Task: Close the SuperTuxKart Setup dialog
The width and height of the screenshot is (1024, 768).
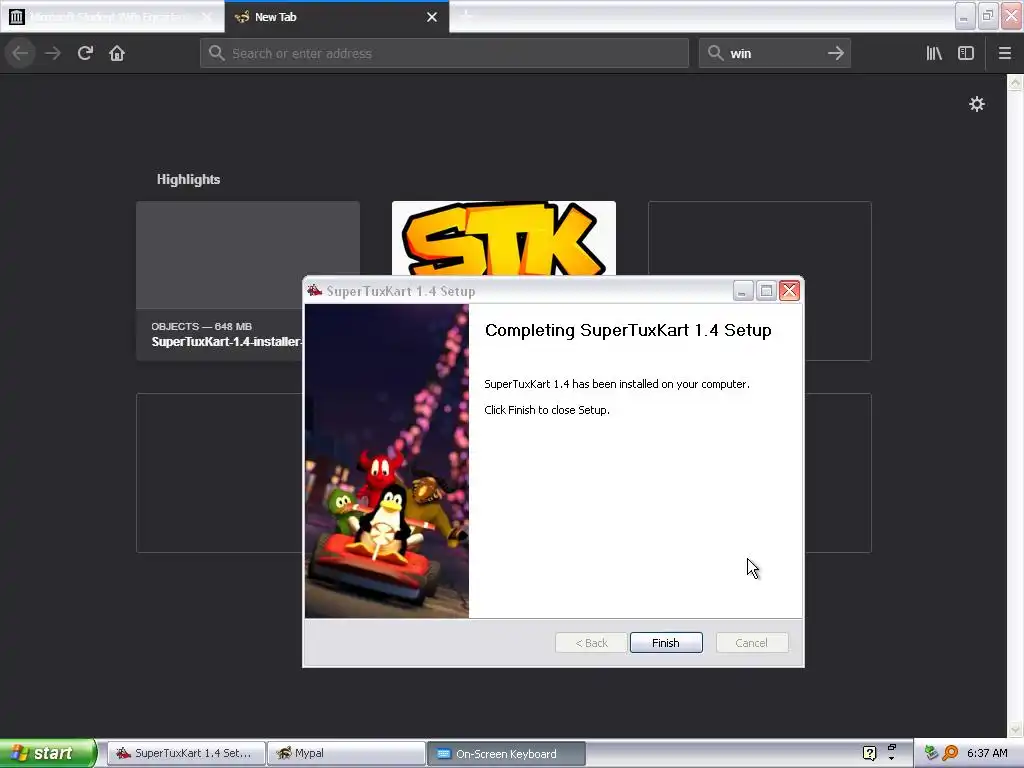Action: click(x=790, y=291)
